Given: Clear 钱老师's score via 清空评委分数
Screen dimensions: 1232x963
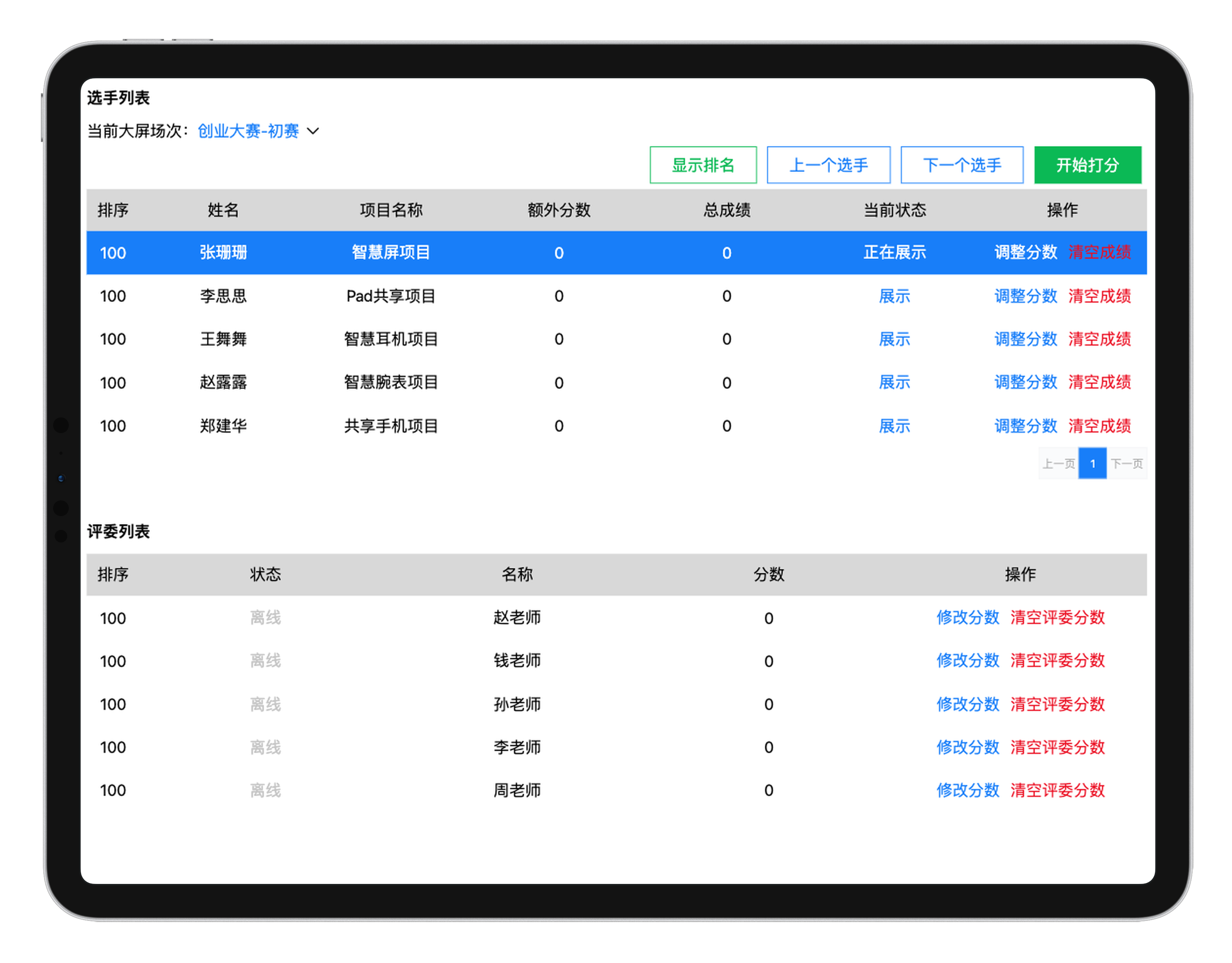Looking at the screenshot, I should pos(1057,660).
